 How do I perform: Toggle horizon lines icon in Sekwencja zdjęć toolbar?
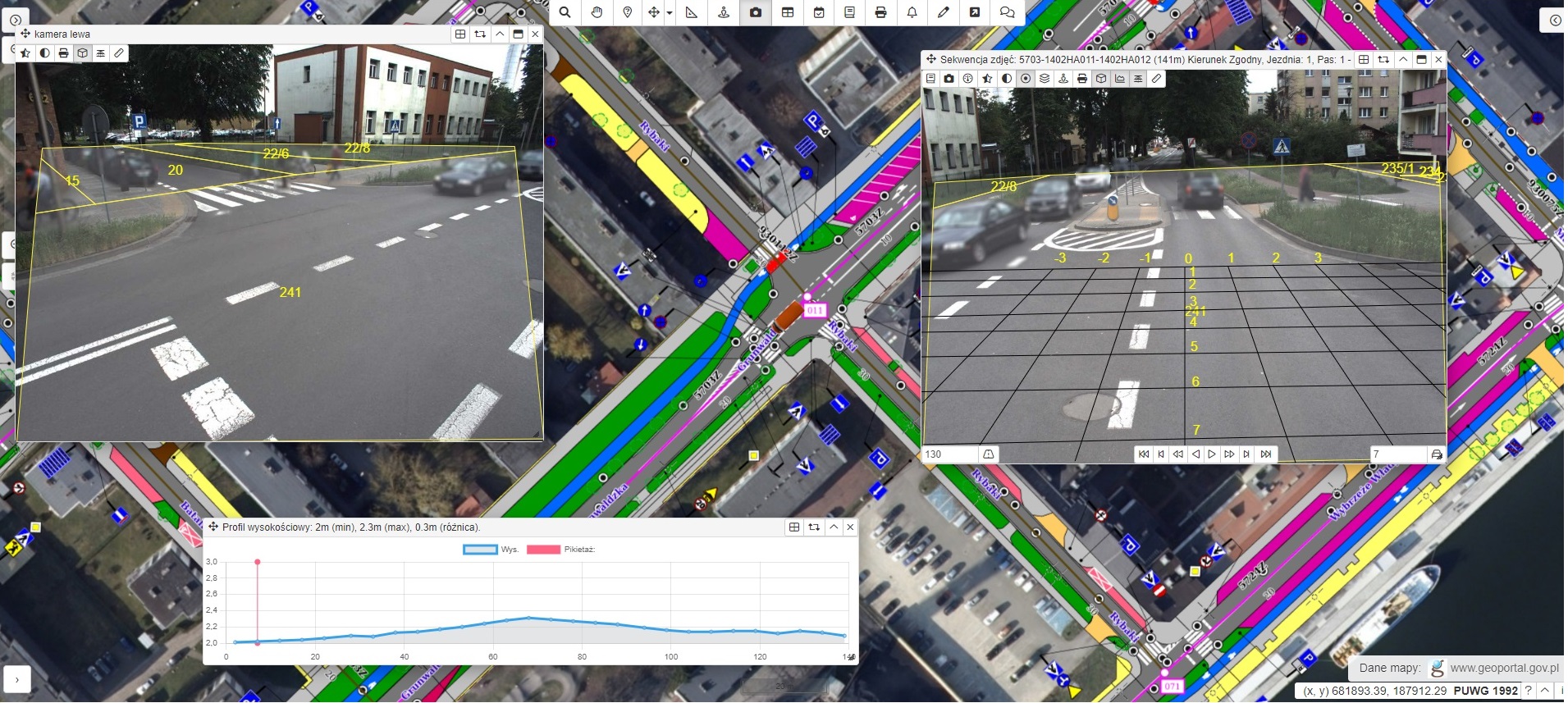pyautogui.click(x=1138, y=78)
